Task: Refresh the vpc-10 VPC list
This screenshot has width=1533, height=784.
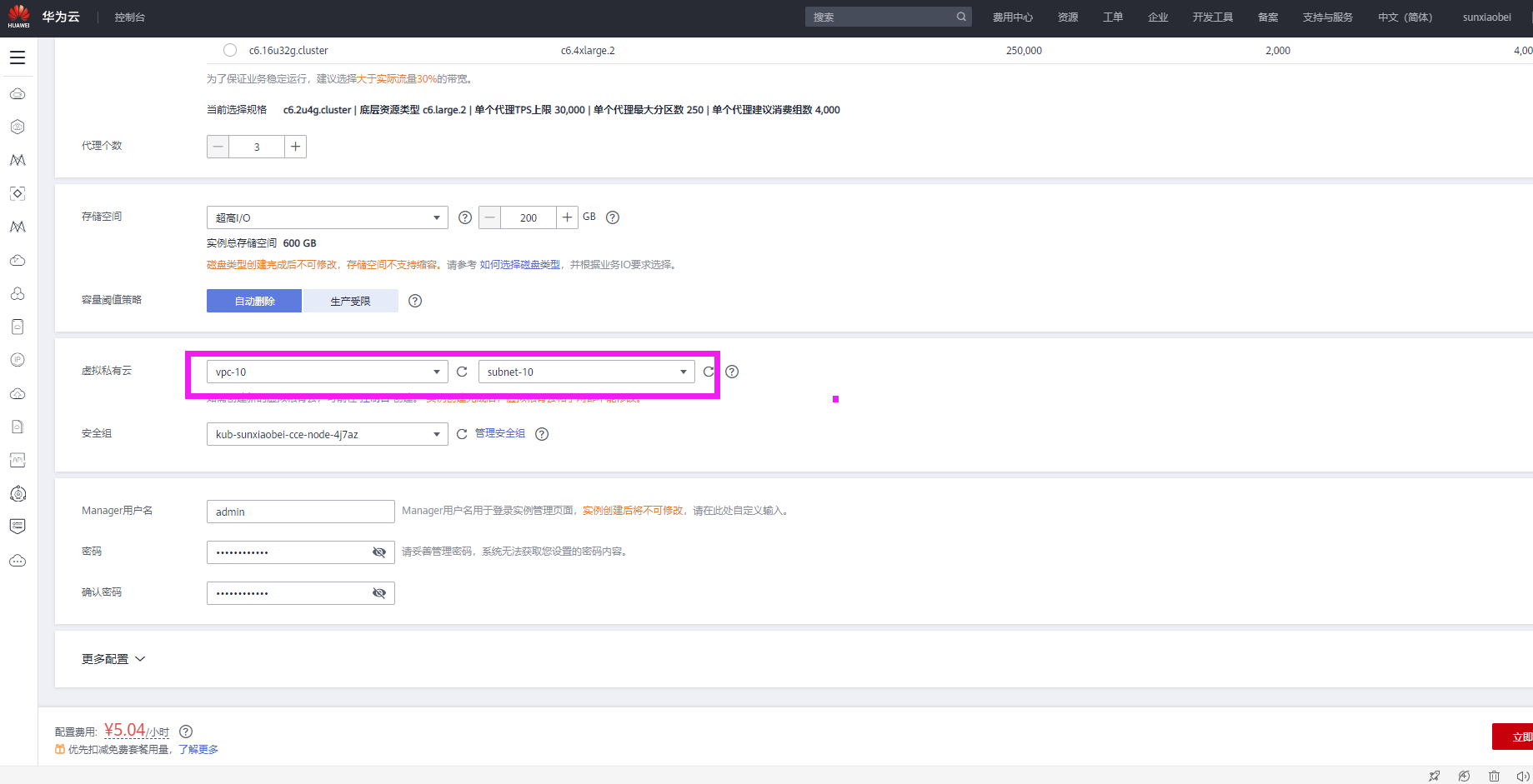Action: point(462,372)
